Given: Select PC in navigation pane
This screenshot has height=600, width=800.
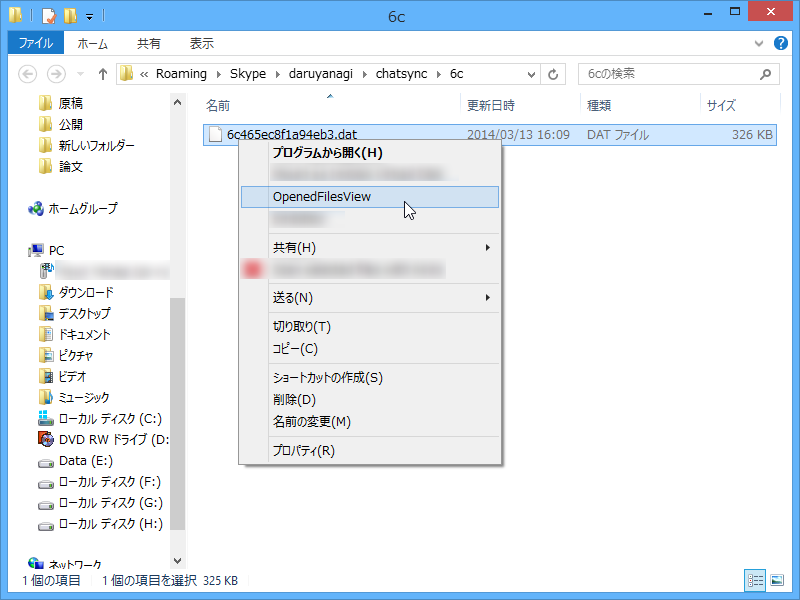Looking at the screenshot, I should pyautogui.click(x=56, y=251).
